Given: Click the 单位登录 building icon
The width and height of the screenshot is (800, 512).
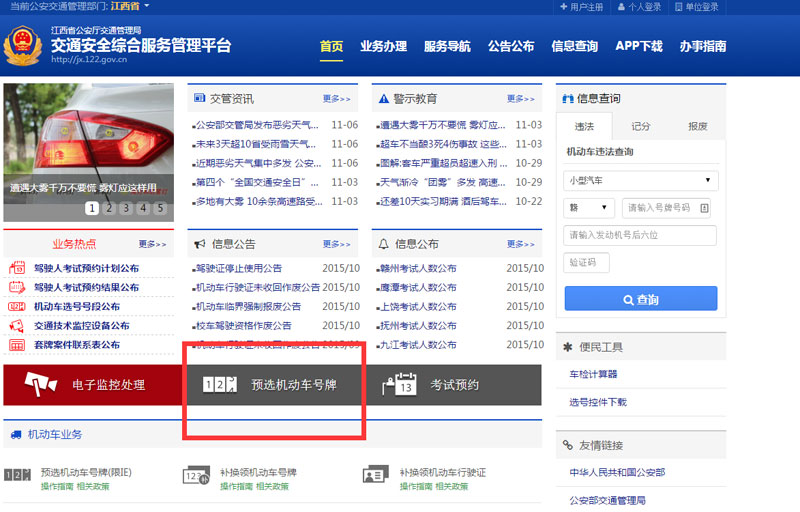Looking at the screenshot, I should [679, 7].
